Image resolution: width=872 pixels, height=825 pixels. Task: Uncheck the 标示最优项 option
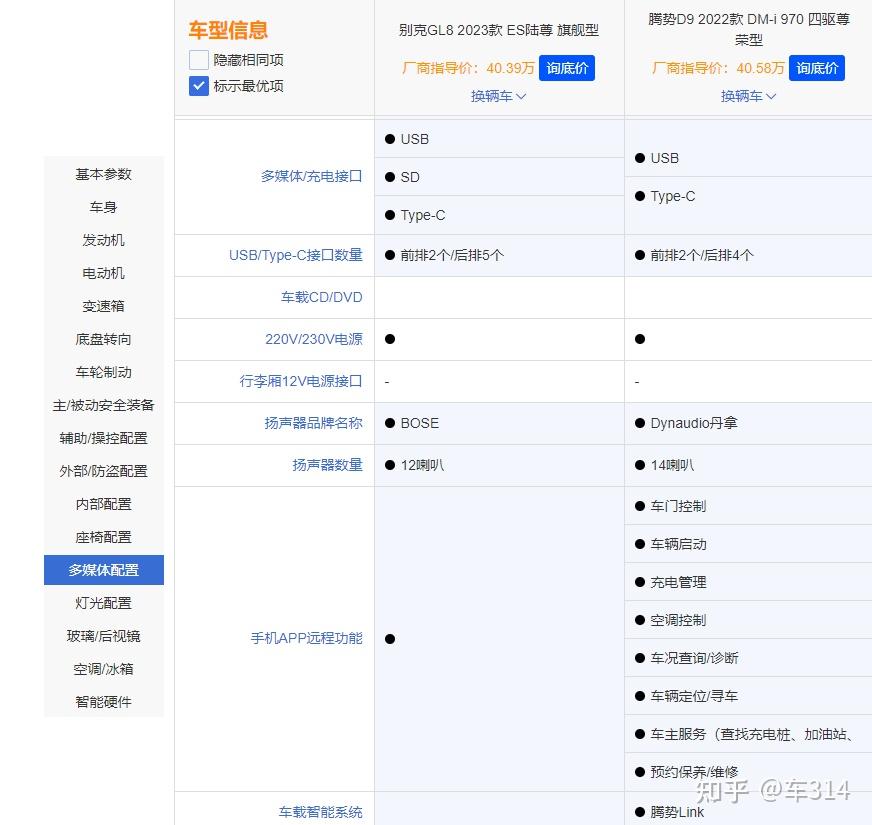click(x=197, y=85)
